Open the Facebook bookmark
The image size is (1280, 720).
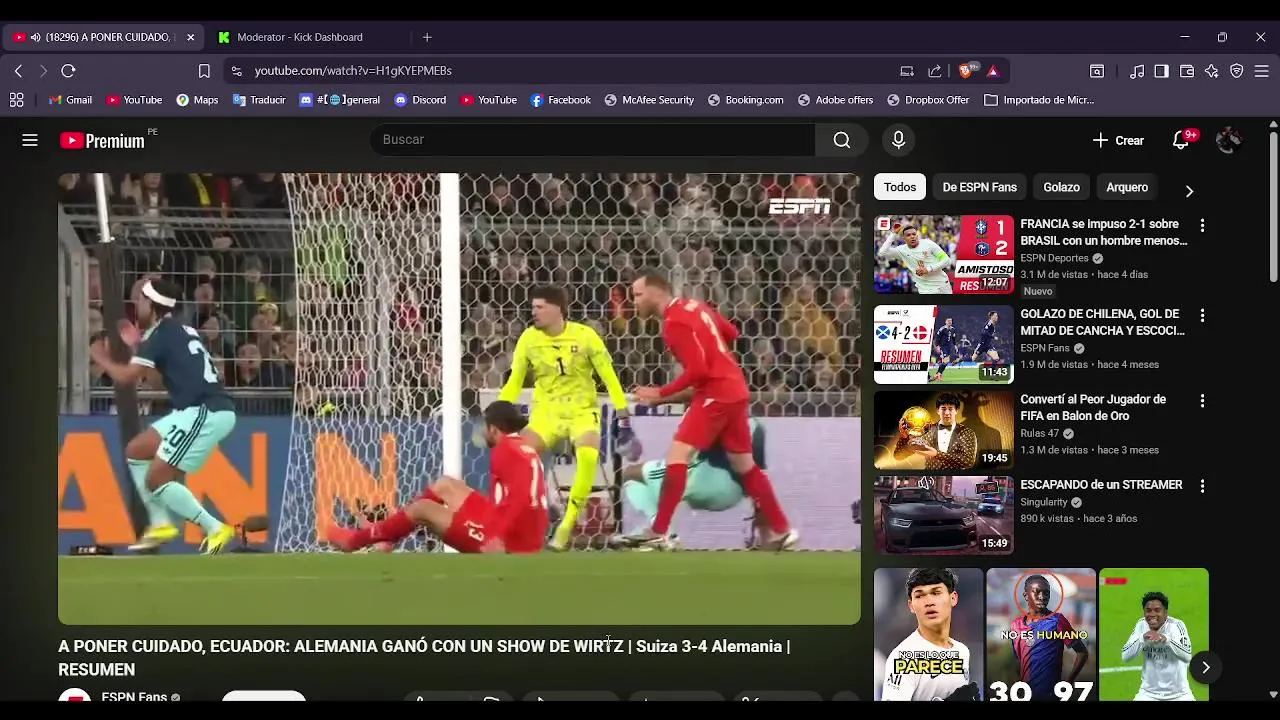tap(560, 100)
